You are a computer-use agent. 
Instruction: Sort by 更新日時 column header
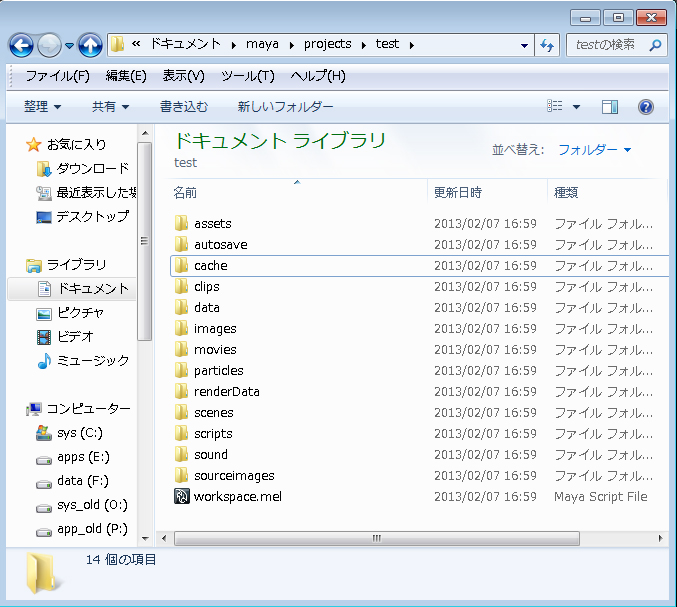pyautogui.click(x=458, y=193)
